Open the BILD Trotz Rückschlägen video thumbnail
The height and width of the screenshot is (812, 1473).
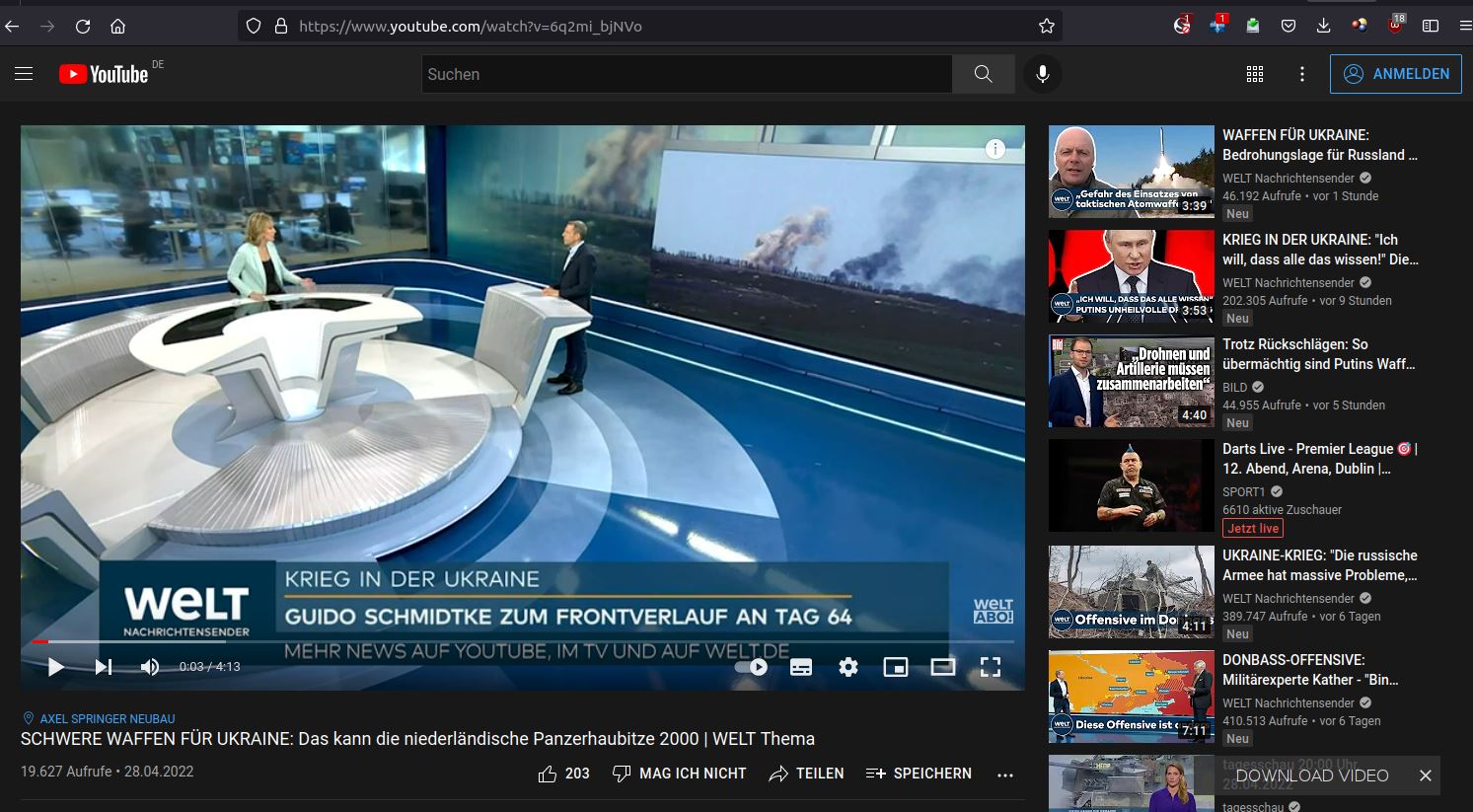[1132, 381]
